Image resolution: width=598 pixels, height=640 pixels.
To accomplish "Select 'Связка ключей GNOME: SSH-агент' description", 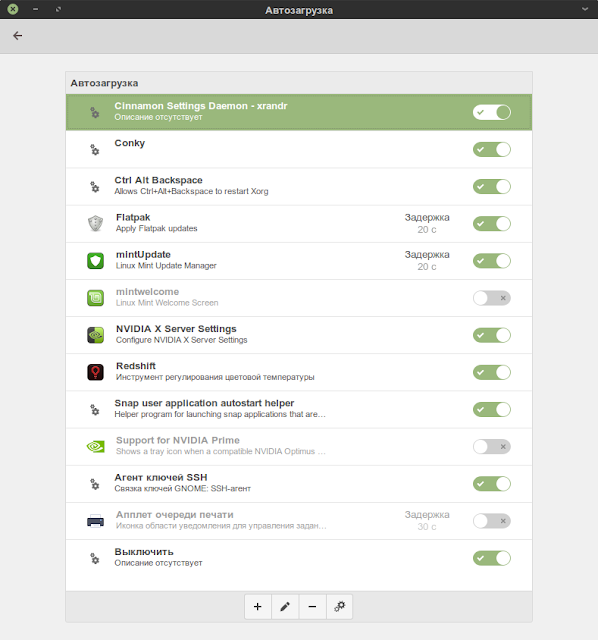I will coord(182,489).
